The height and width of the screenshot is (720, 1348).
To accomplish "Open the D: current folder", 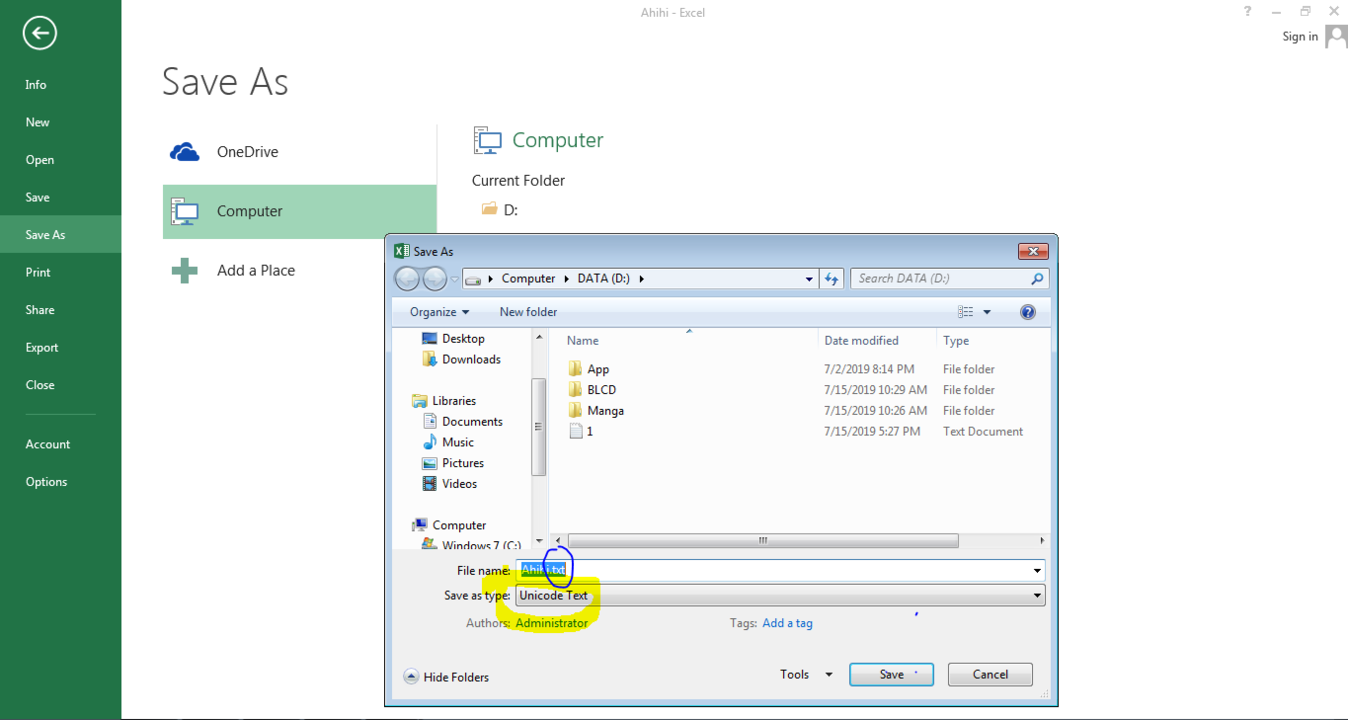I will pyautogui.click(x=500, y=210).
